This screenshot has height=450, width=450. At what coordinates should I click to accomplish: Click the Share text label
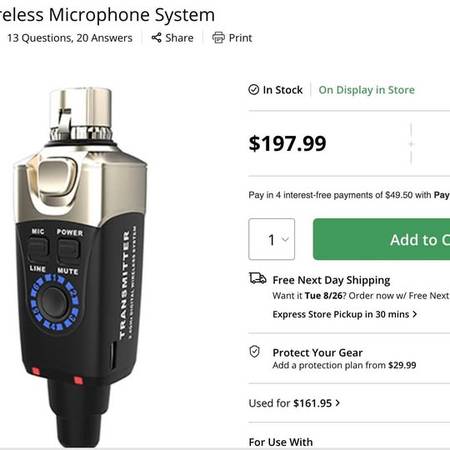point(179,38)
